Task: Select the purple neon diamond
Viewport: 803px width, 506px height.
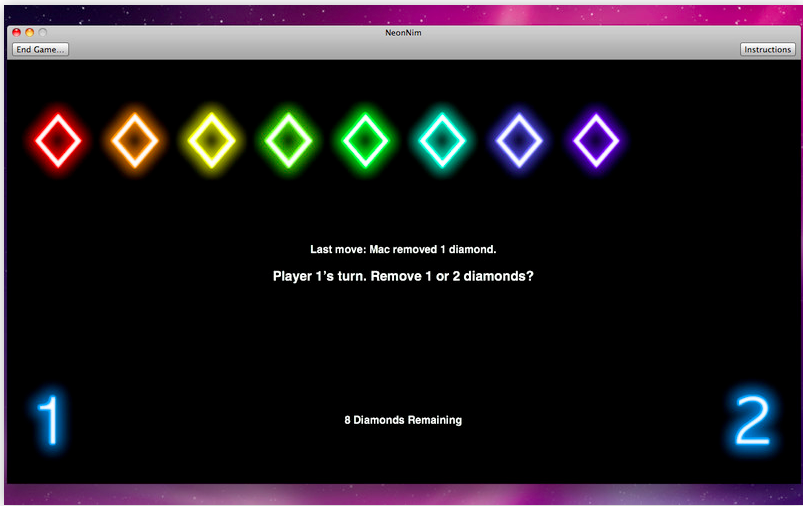Action: [x=596, y=141]
